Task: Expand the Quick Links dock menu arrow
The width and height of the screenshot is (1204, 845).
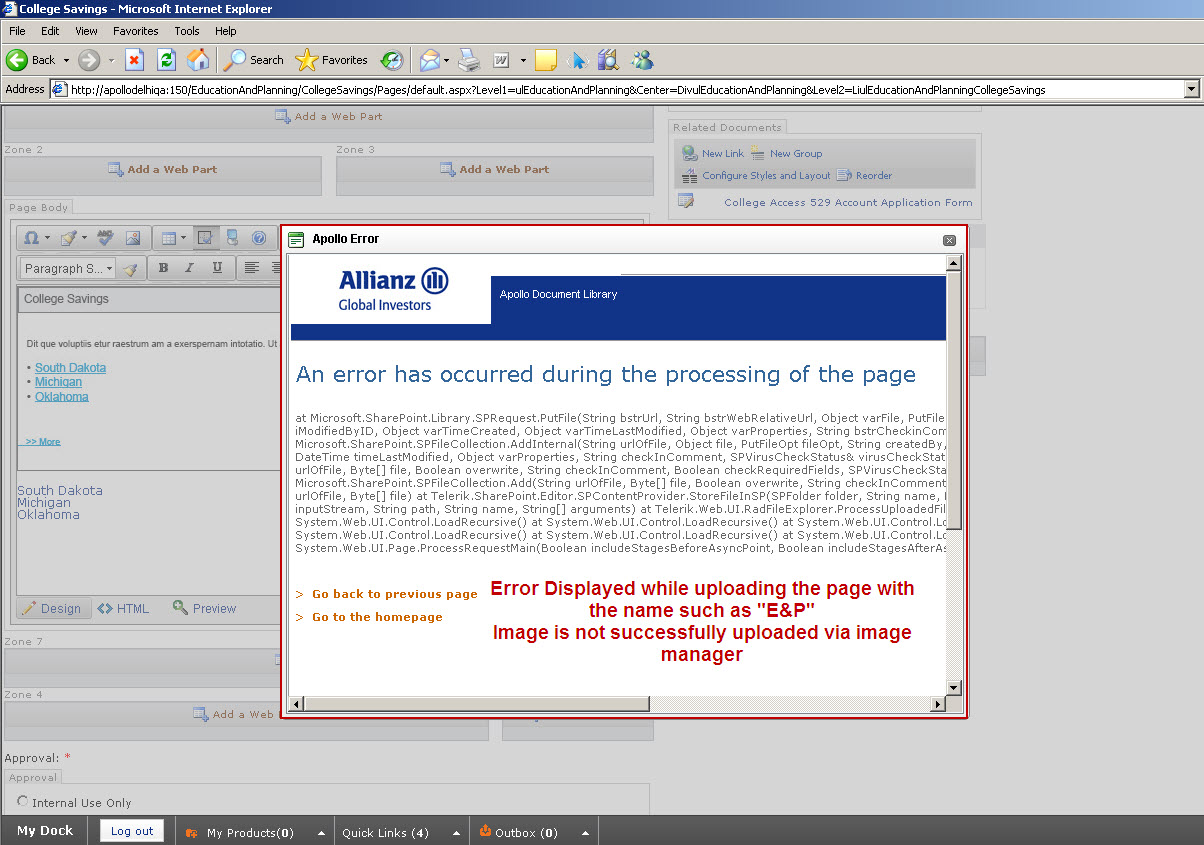Action: click(x=457, y=833)
